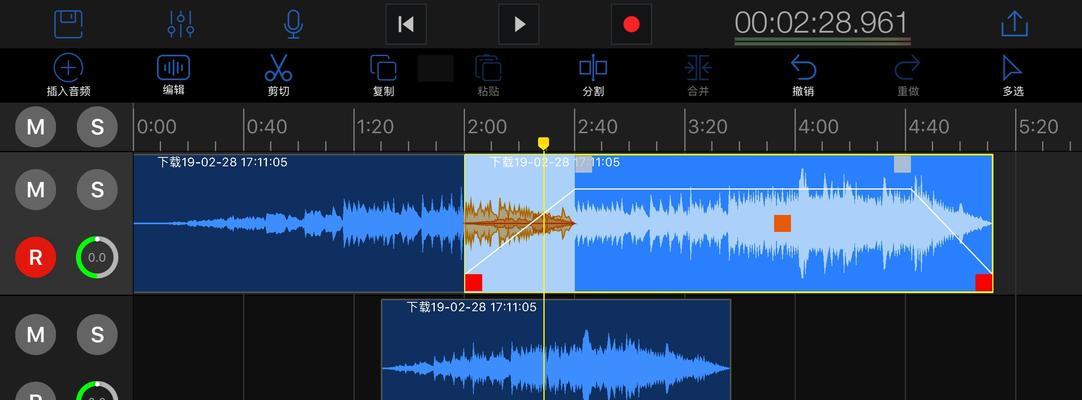Select the gray fade-out handle near 4:40
The height and width of the screenshot is (400, 1082).
pos(902,164)
